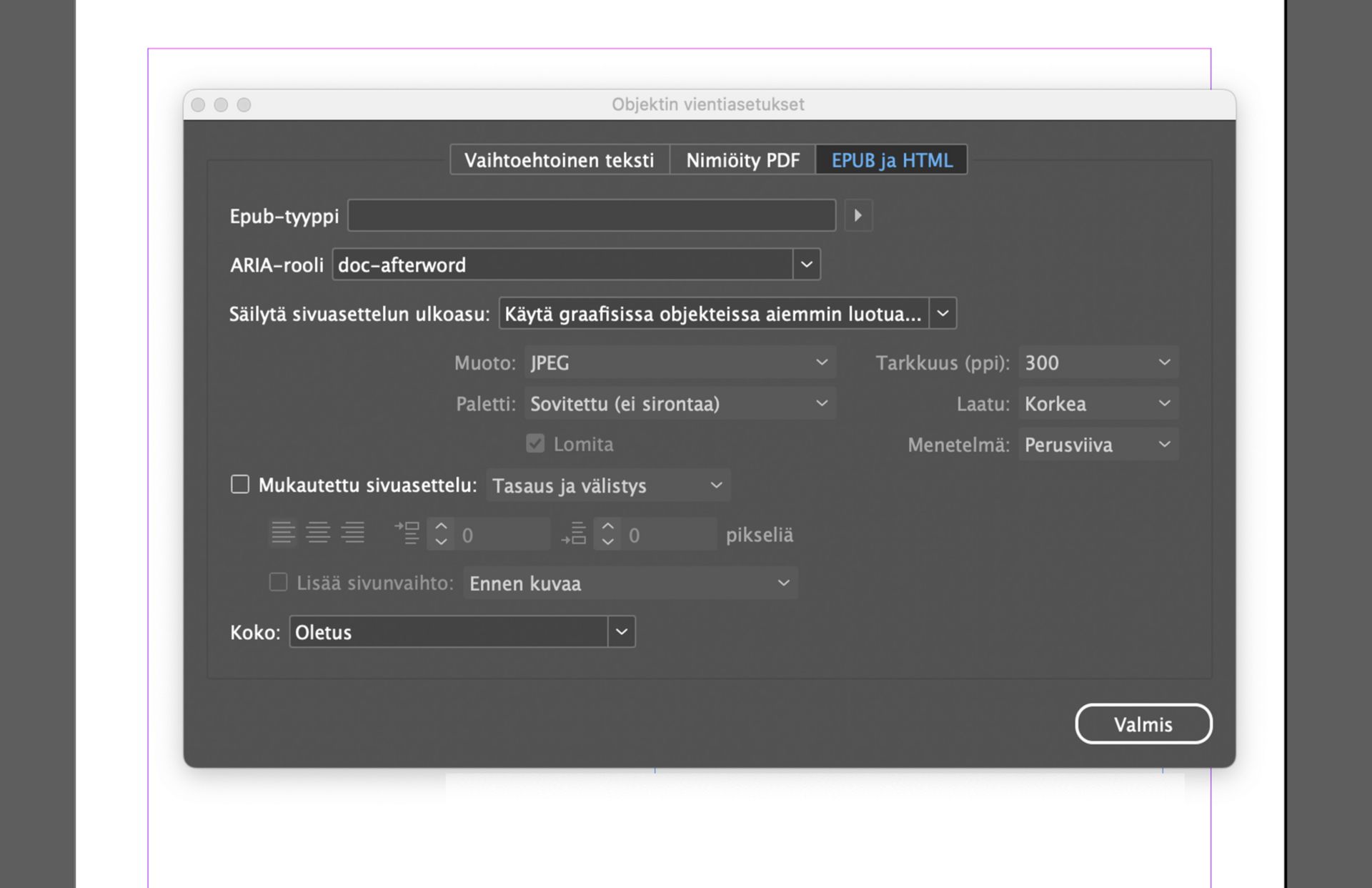Open the ARIA-rooli dropdown
Screen dimensions: 1372x888
[x=807, y=264]
